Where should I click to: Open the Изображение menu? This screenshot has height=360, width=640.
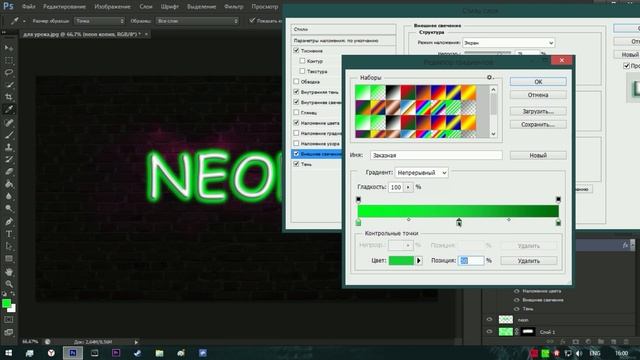(112, 7)
